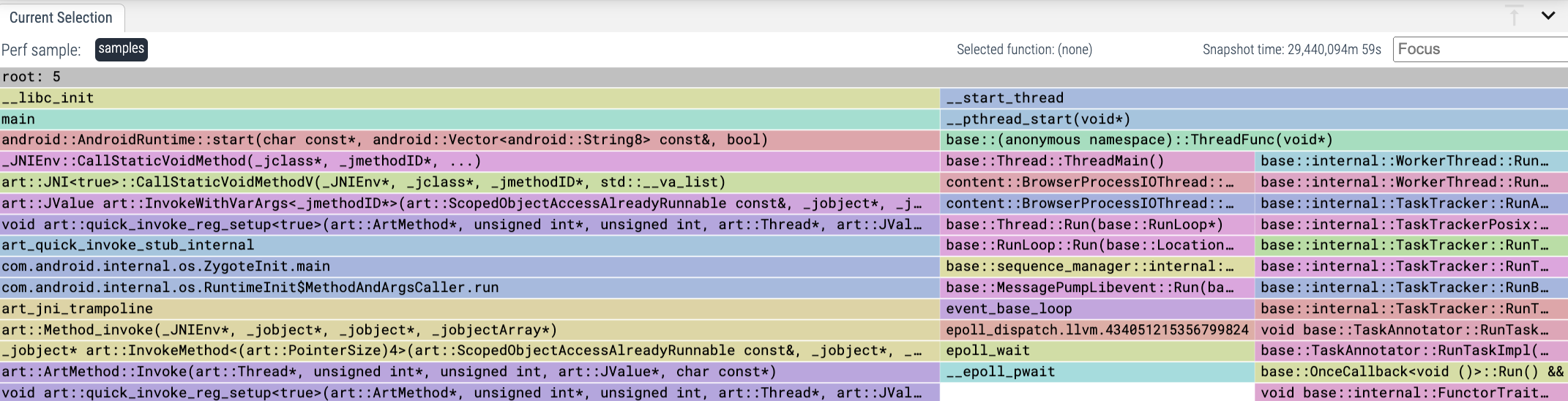Screen dimensions: 1568x401
Task: Click the __libc_init flamegraph frame
Action: click(x=468, y=98)
